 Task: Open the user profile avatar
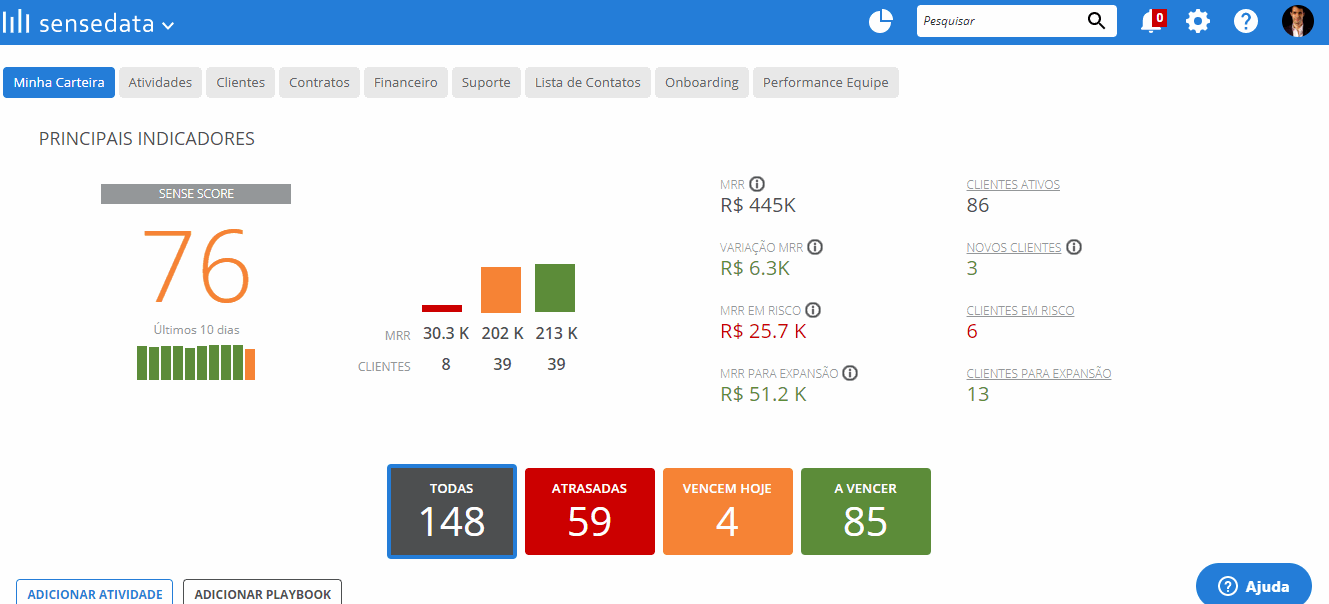[x=1298, y=21]
